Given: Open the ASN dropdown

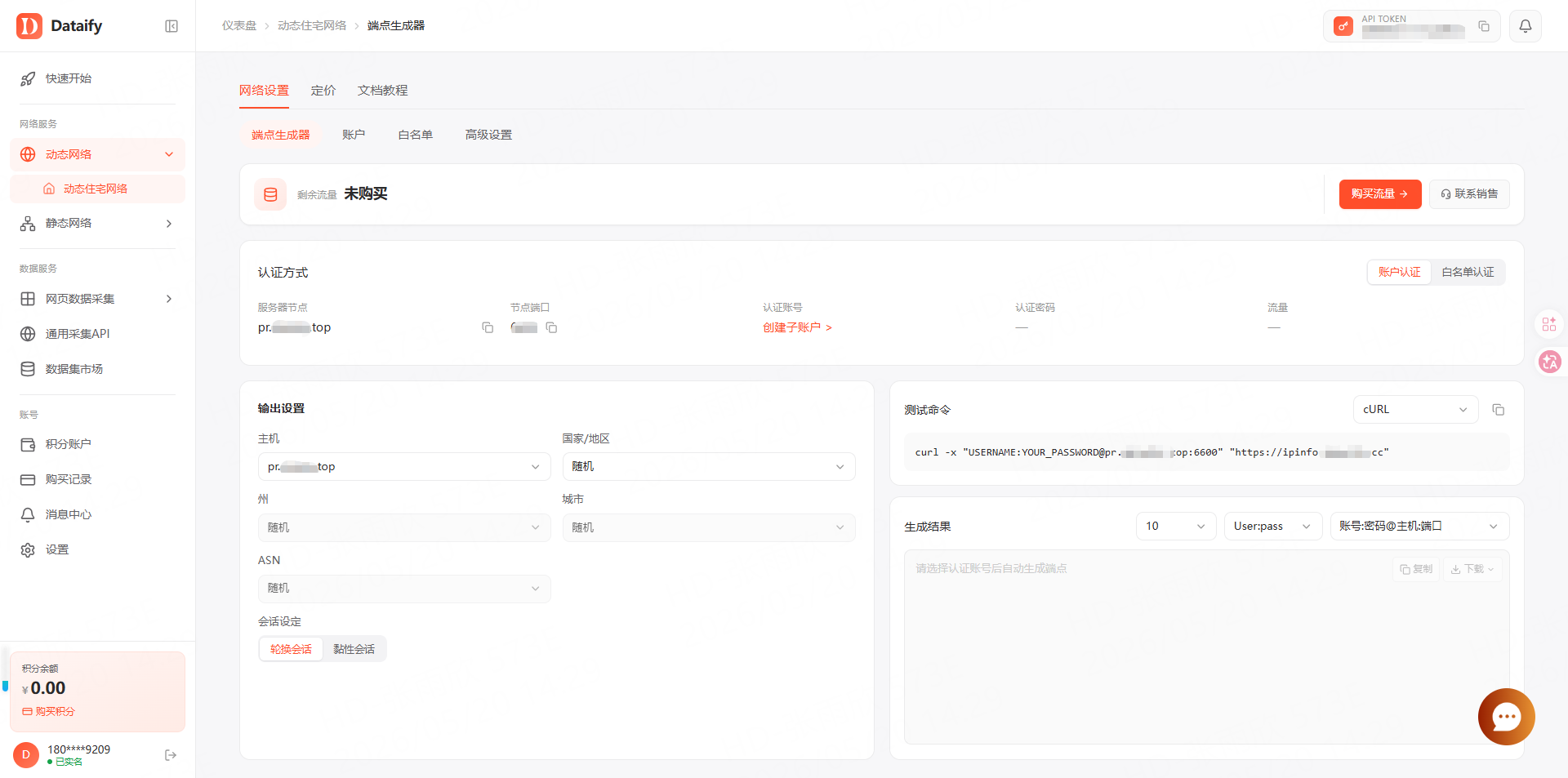Looking at the screenshot, I should [404, 589].
